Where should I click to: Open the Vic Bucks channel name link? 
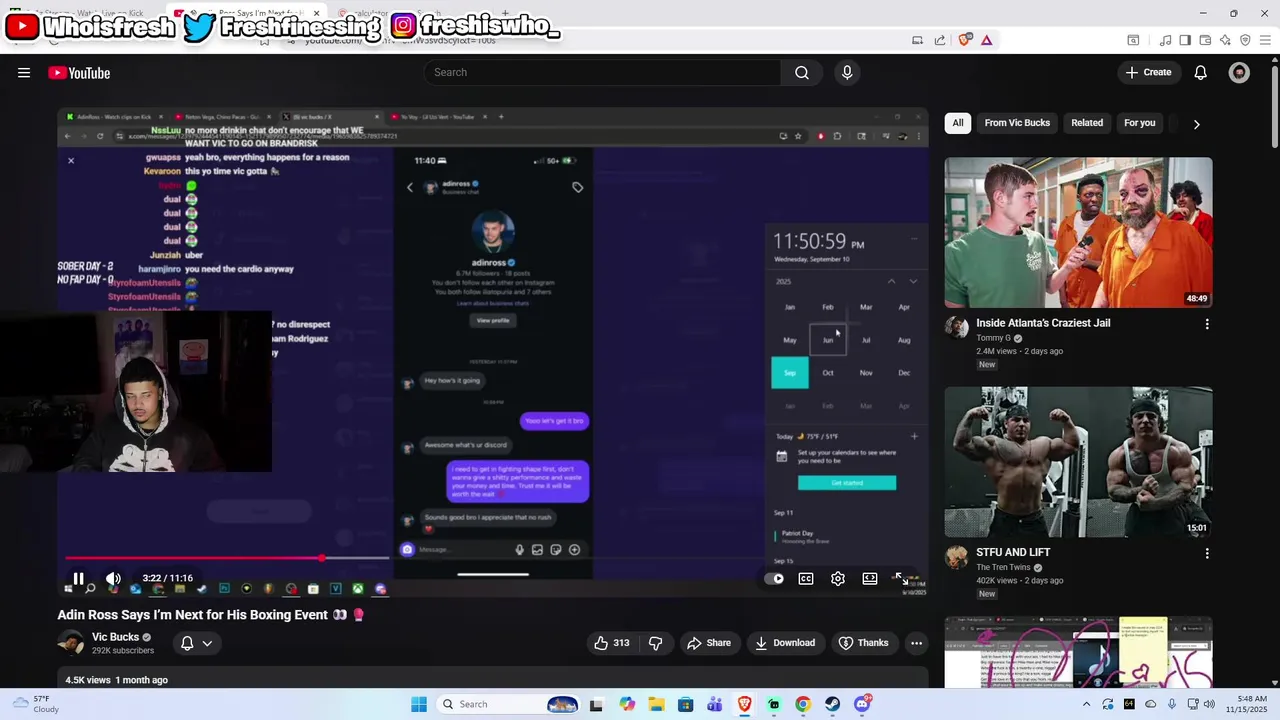tap(115, 637)
